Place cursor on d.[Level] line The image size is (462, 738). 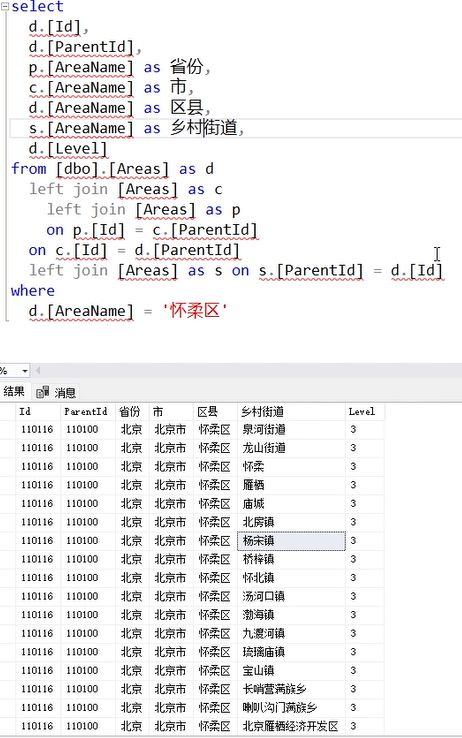[68, 149]
